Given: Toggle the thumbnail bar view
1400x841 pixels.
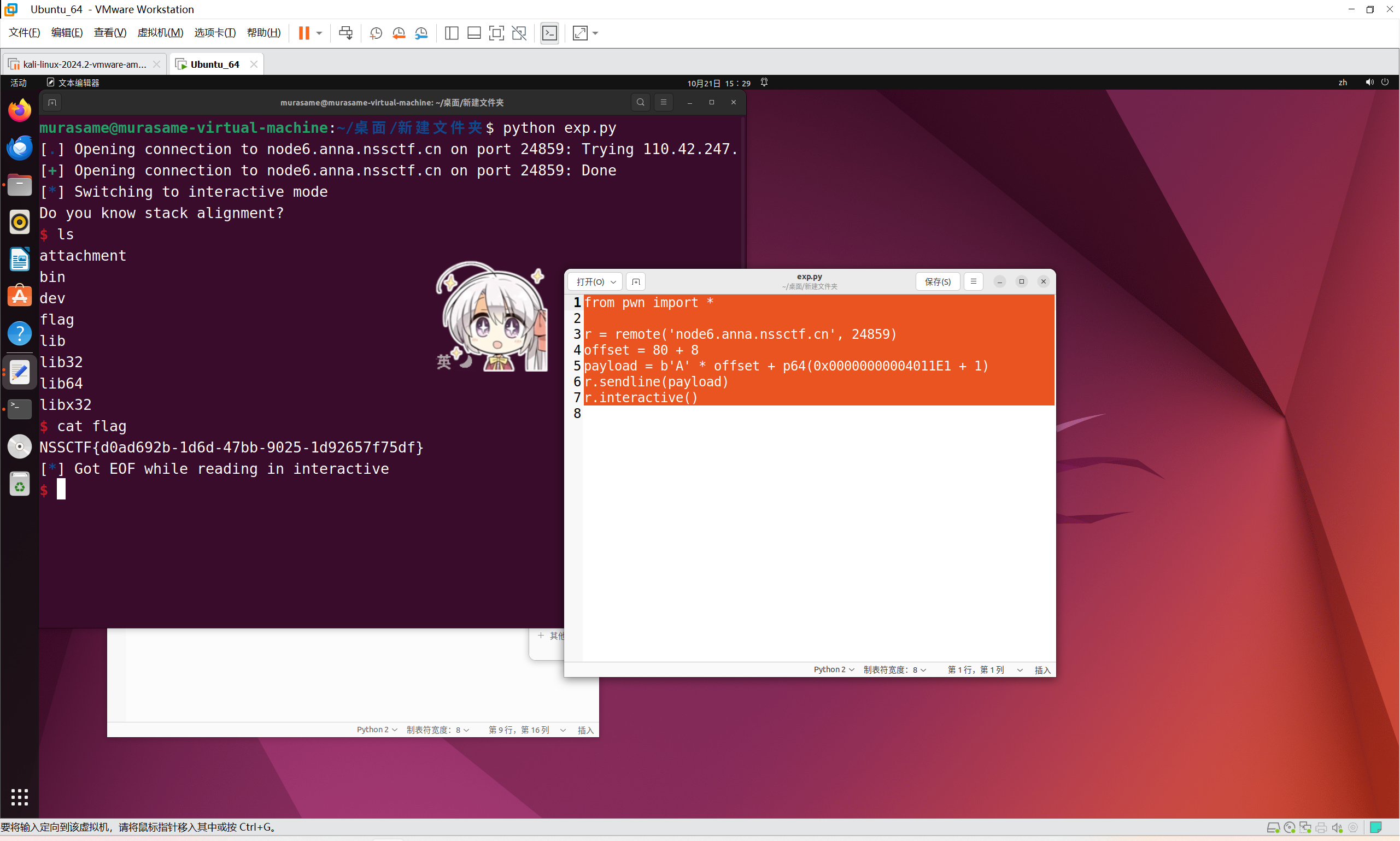Looking at the screenshot, I should [474, 33].
